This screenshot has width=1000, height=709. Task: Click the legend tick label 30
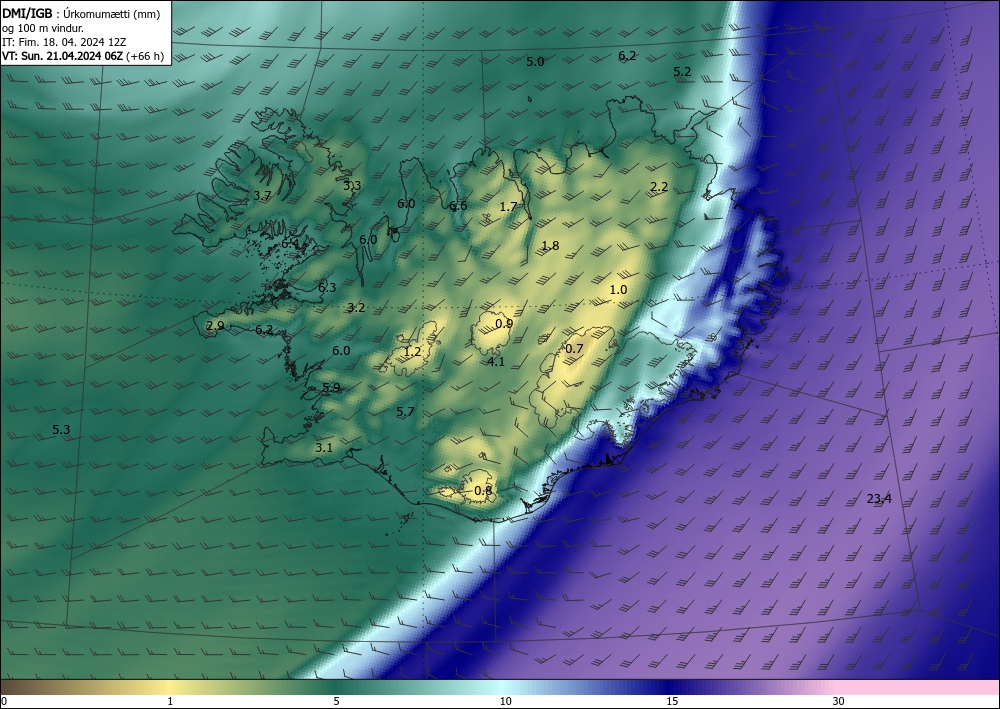pos(839,702)
